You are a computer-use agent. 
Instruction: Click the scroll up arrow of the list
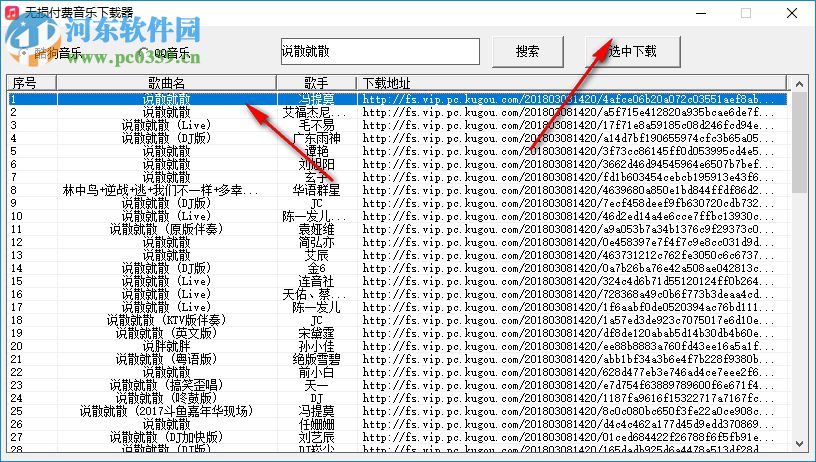point(799,83)
